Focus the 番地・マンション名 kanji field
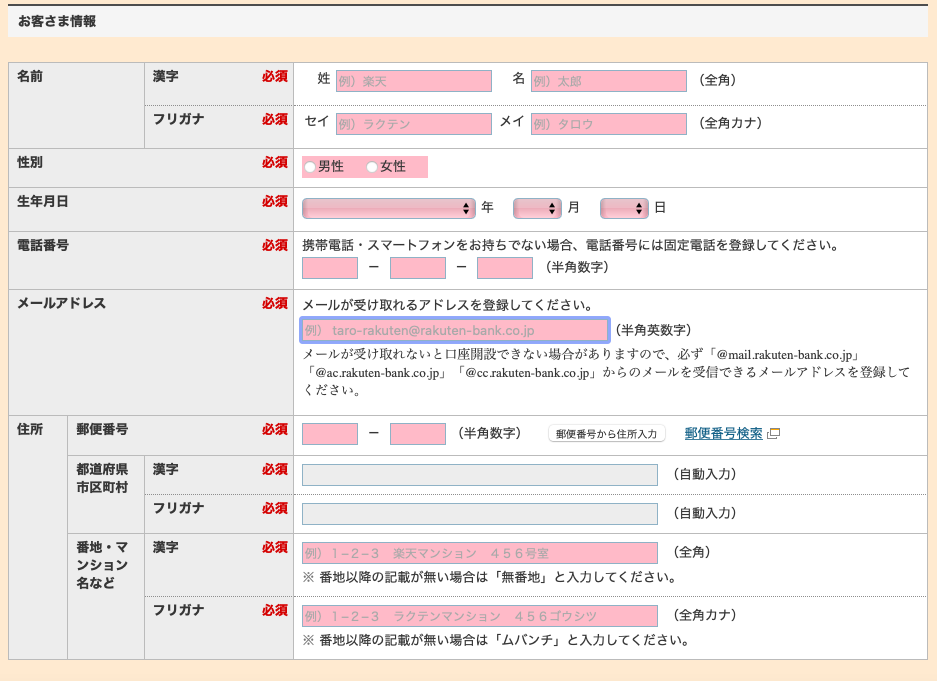 (480, 553)
